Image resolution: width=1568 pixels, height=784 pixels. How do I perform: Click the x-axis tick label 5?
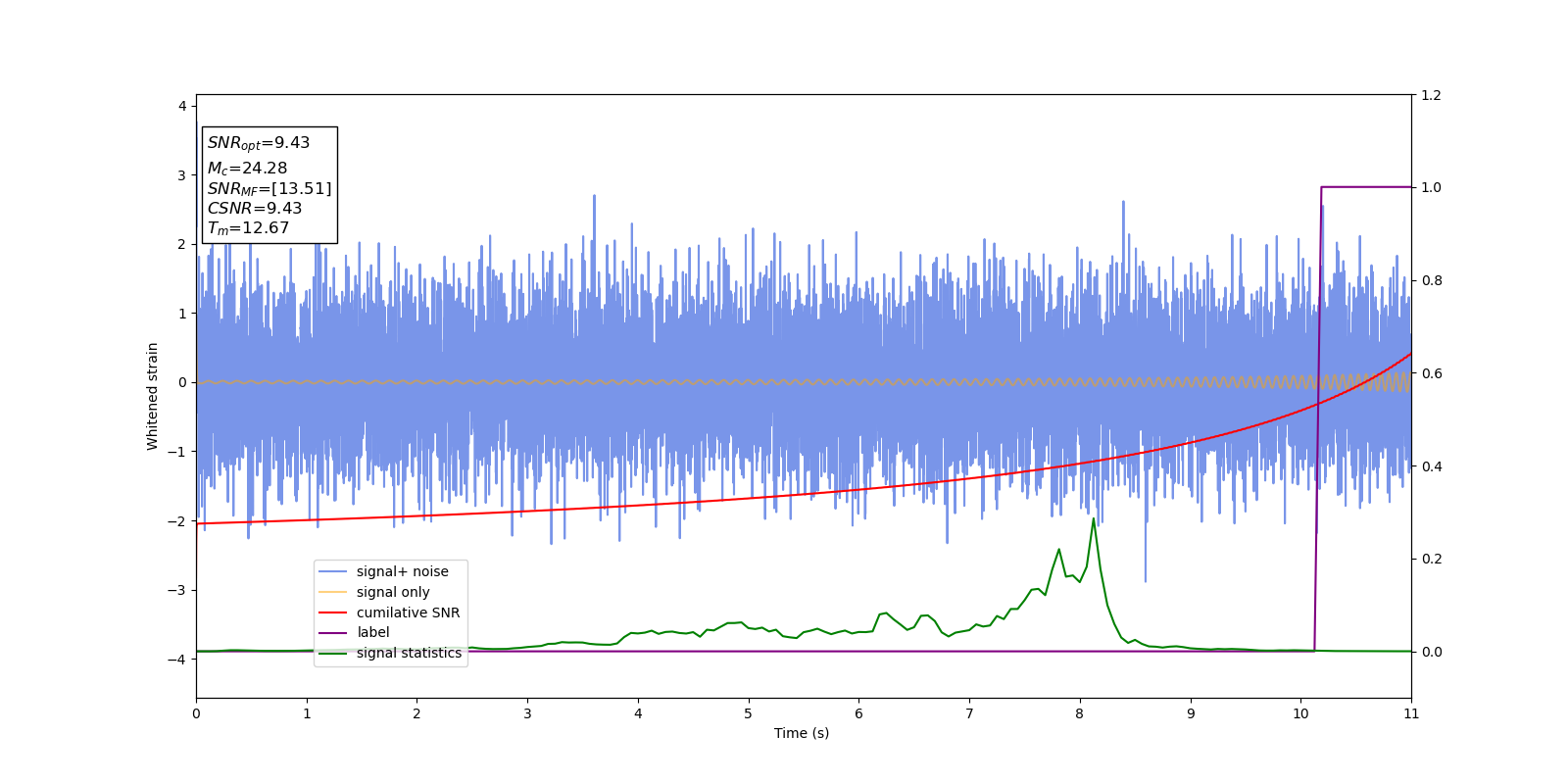749,713
